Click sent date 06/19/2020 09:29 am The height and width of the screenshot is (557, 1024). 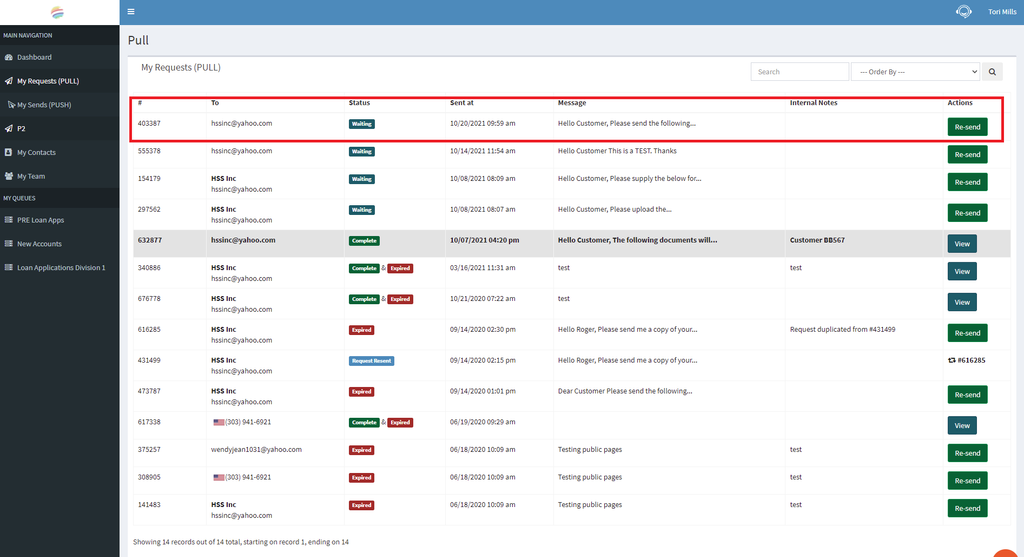483,422
